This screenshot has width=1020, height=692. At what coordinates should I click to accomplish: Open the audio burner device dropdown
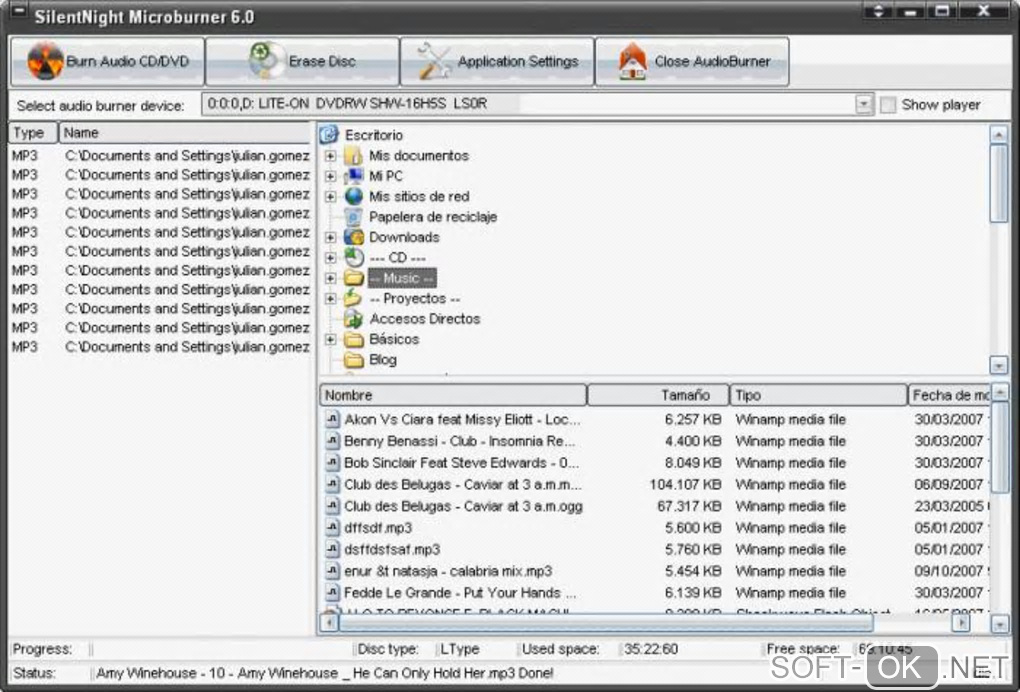pyautogui.click(x=864, y=104)
